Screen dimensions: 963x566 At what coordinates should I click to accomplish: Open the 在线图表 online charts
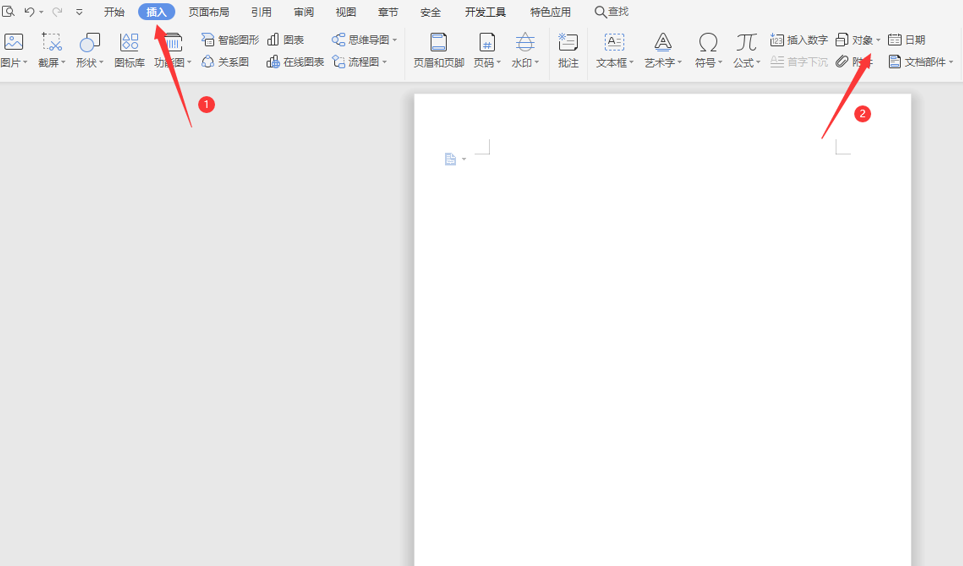(x=295, y=62)
